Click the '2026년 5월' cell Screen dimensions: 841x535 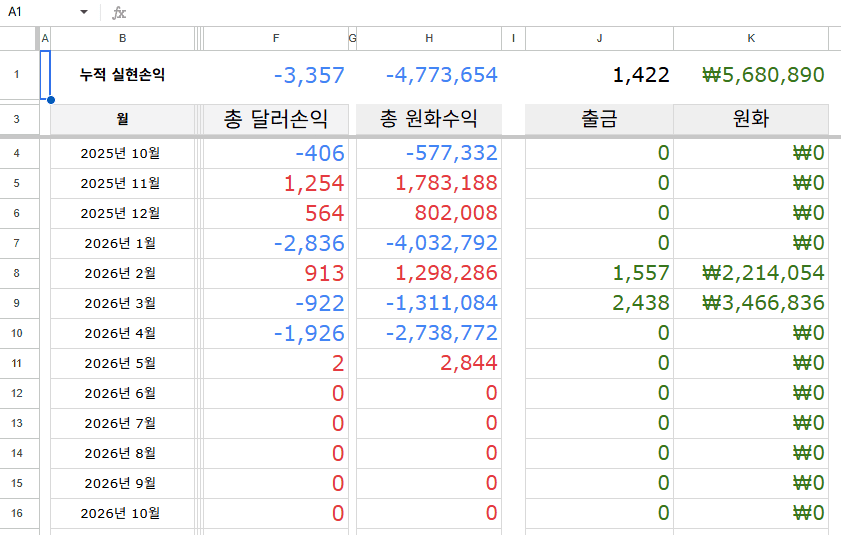pyautogui.click(x=122, y=364)
